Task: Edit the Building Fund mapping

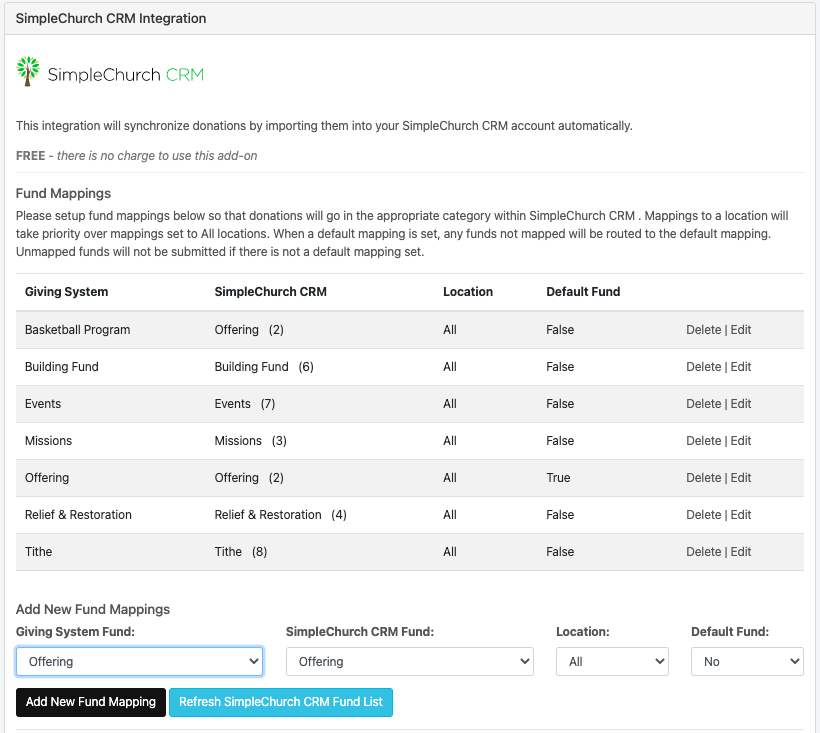Action: [741, 367]
